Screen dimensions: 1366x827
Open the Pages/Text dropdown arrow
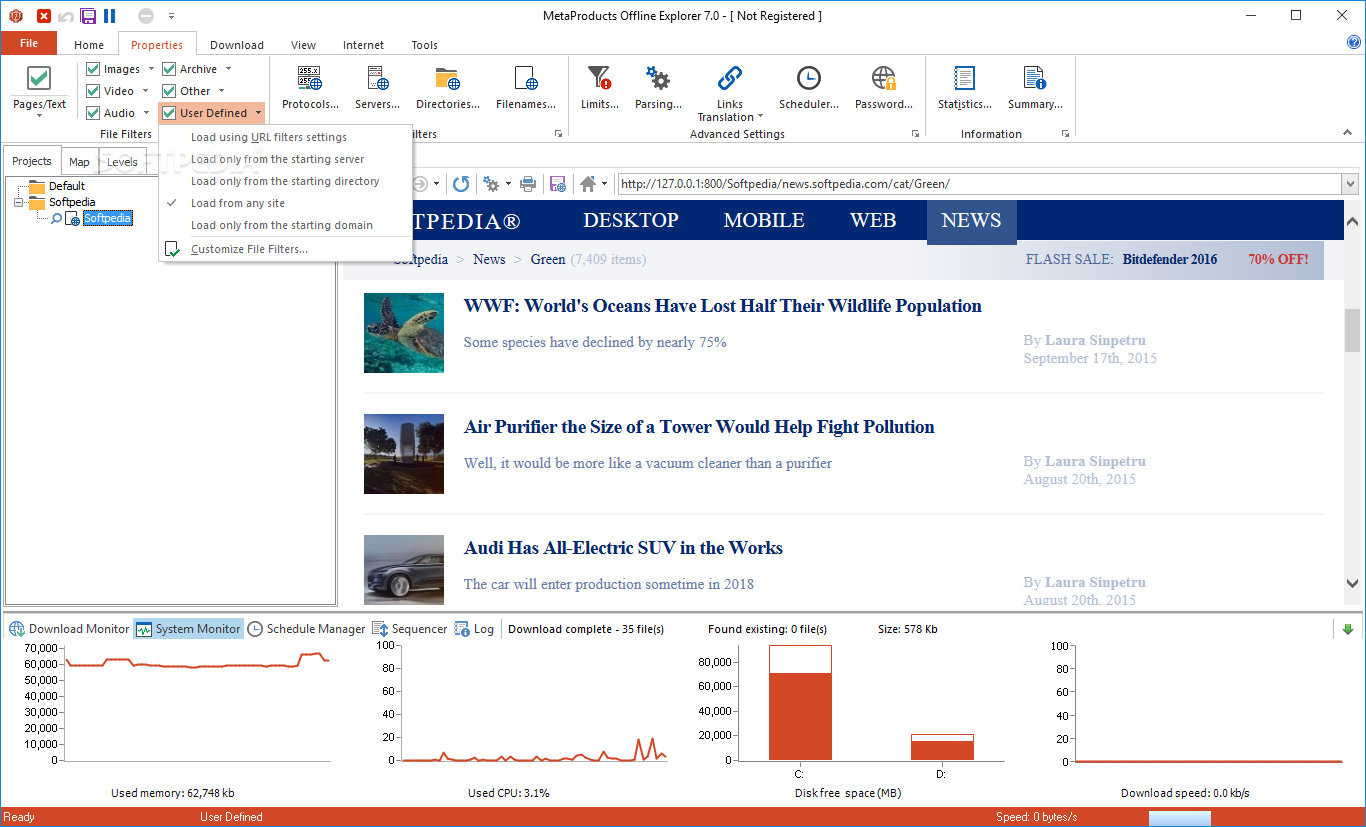tap(39, 116)
